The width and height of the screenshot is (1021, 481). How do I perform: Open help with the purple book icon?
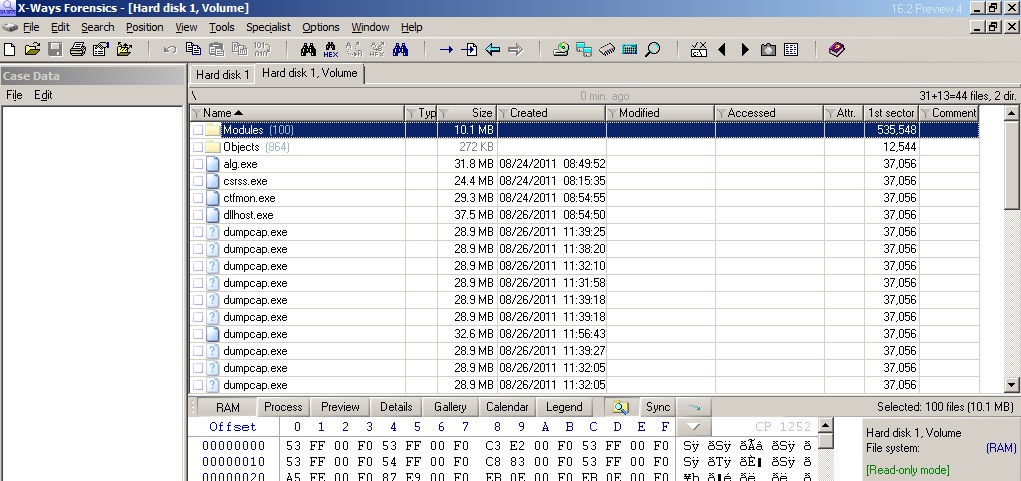point(837,49)
